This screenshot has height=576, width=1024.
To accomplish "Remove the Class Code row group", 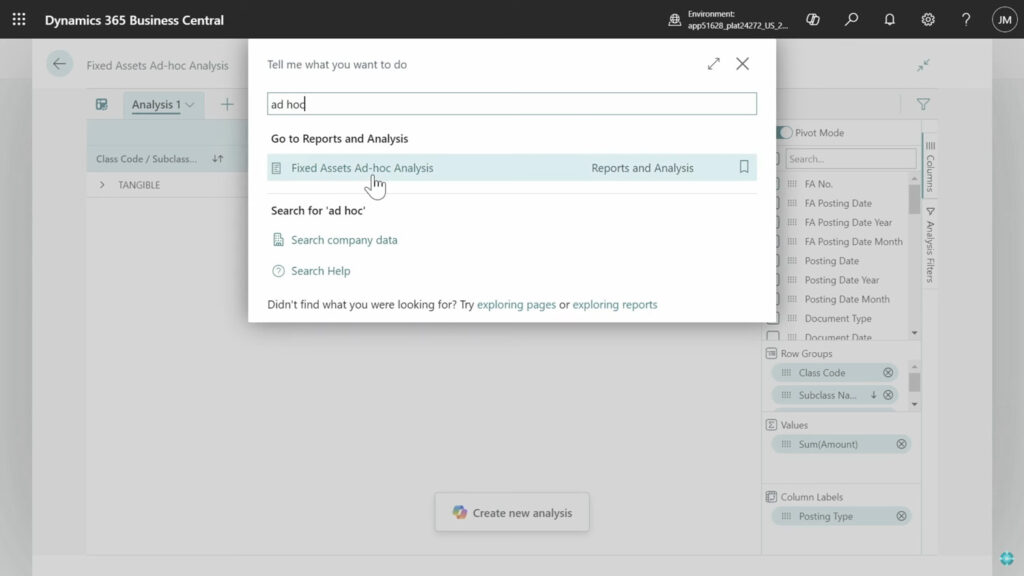I will [888, 373].
